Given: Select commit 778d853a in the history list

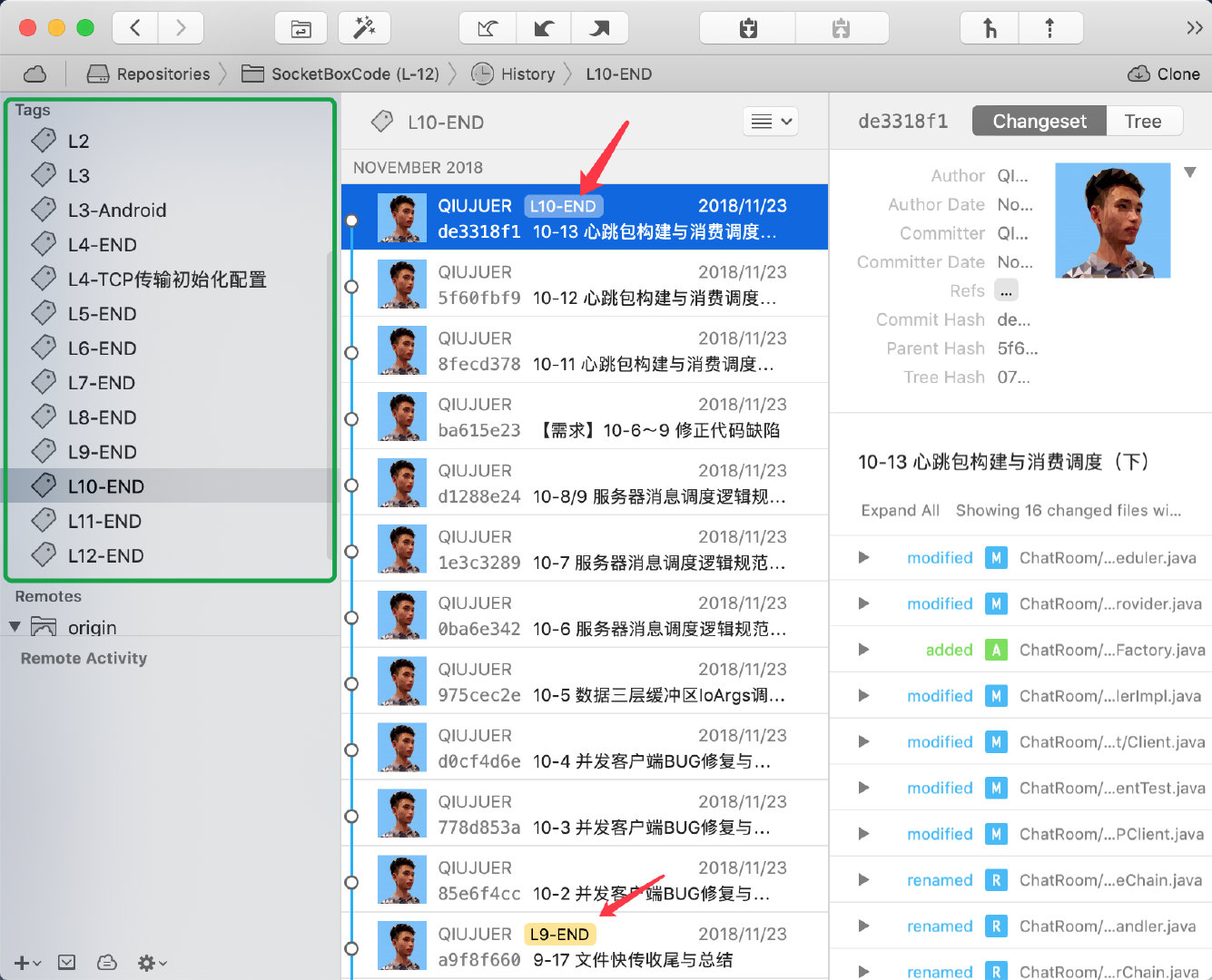Looking at the screenshot, I should tap(586, 814).
